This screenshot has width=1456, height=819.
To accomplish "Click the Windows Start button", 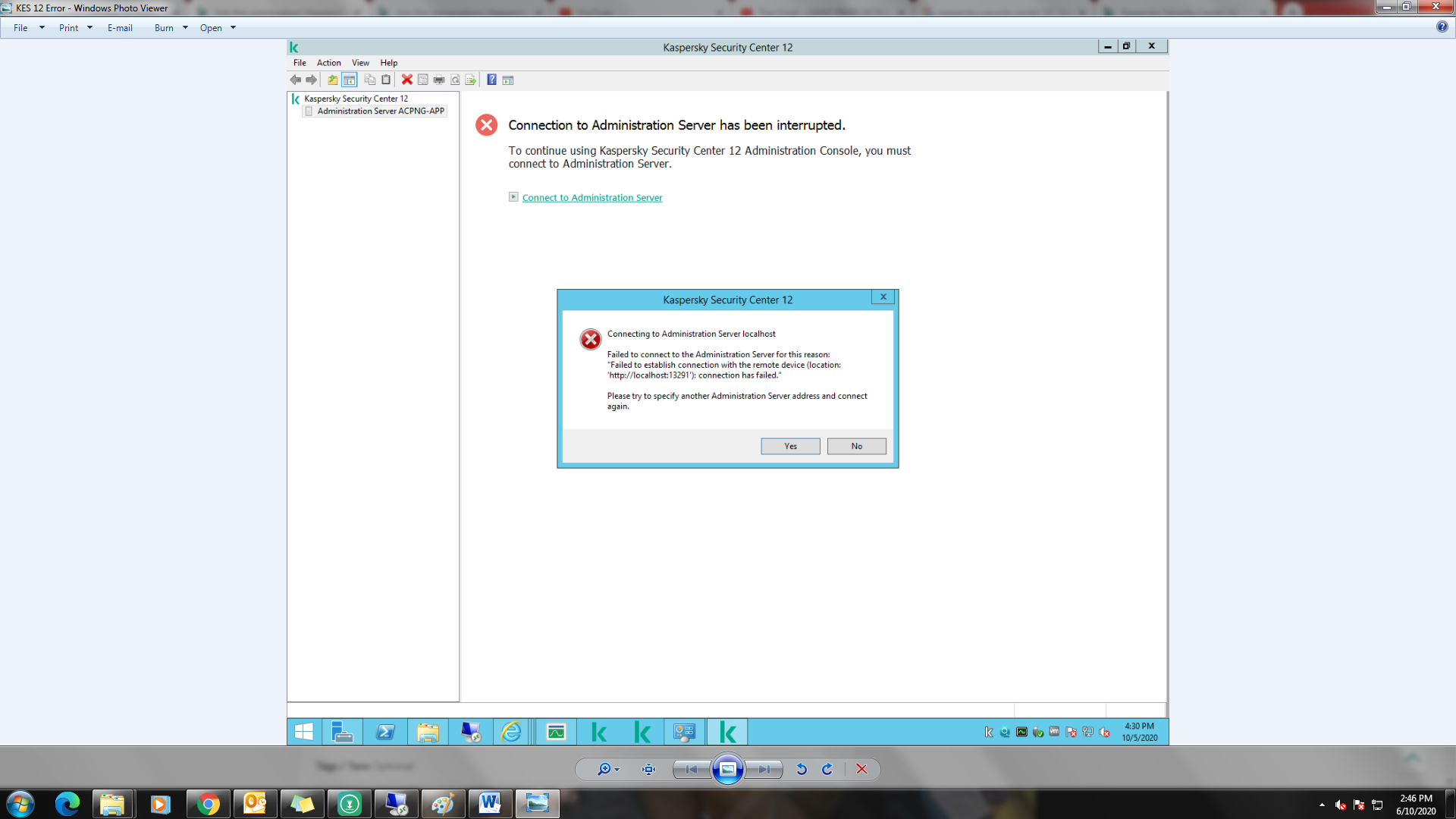I will pos(20,804).
